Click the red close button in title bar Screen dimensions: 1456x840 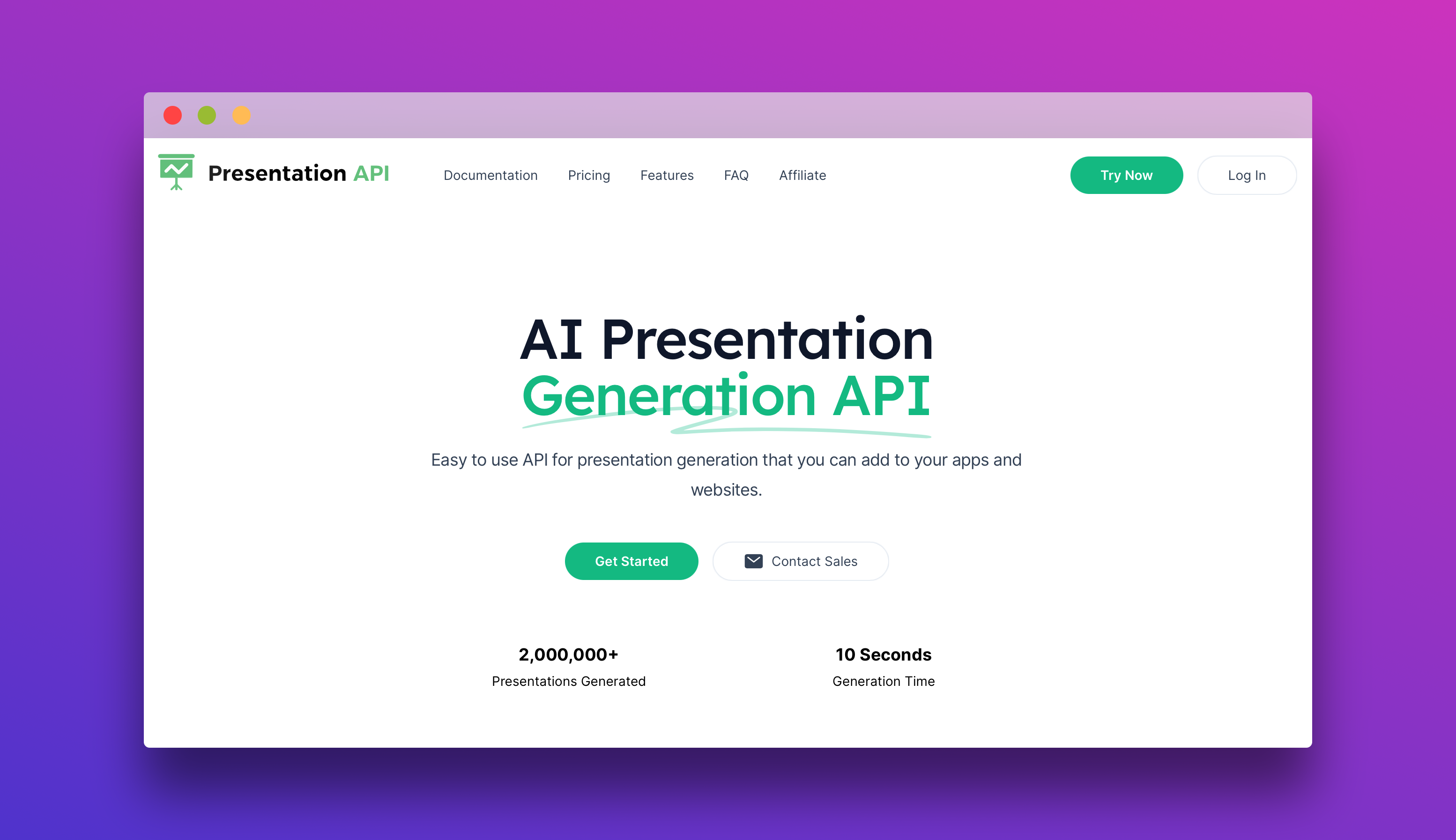(172, 113)
